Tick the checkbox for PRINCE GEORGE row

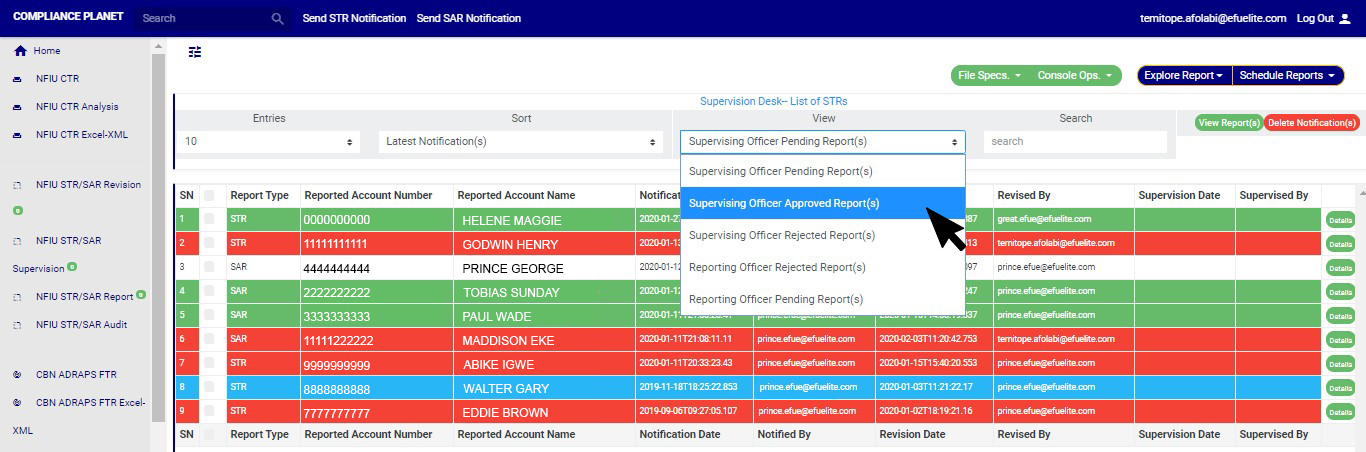[x=210, y=267]
